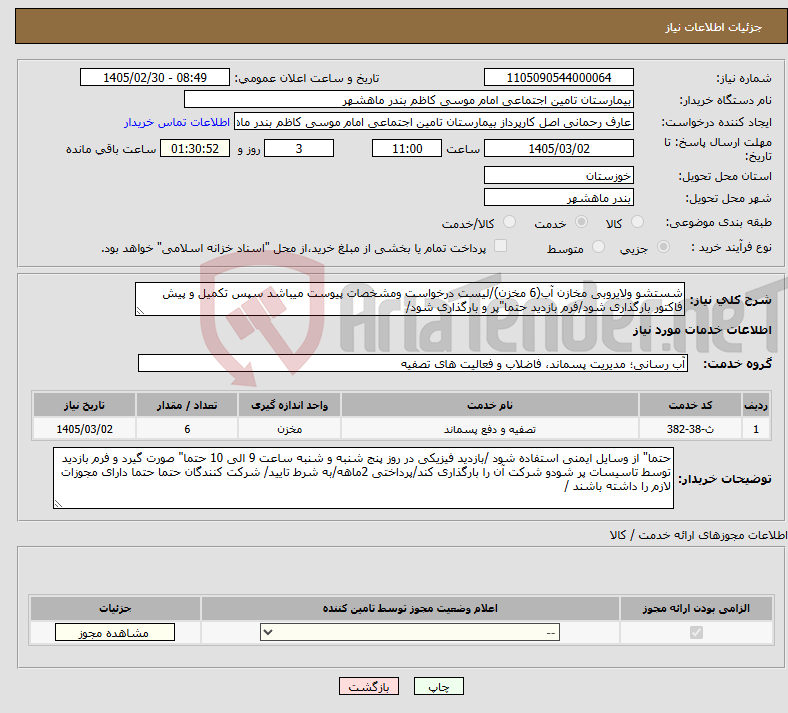Click the جزئیات column header in permits table
The image size is (788, 713).
pos(115,608)
